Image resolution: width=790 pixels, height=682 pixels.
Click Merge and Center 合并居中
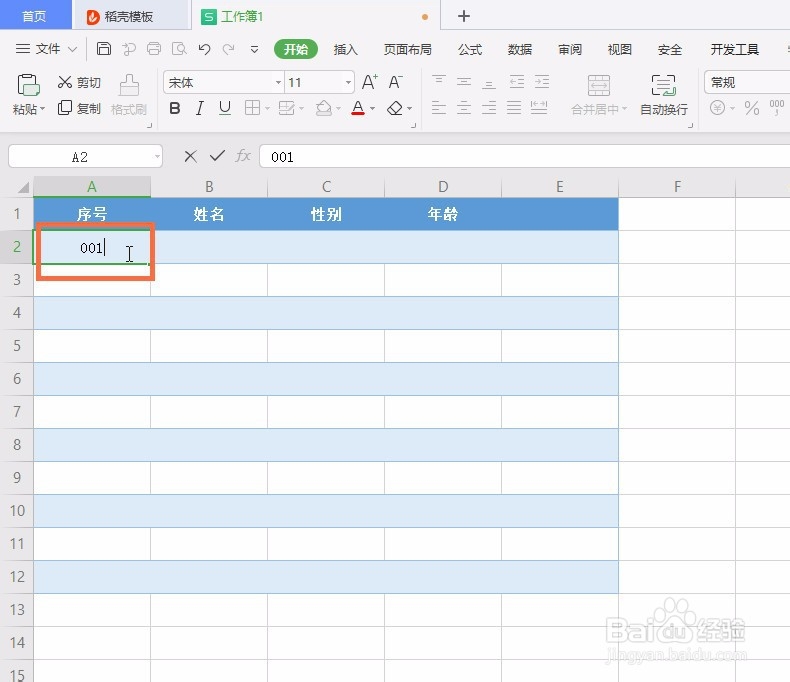pos(599,95)
